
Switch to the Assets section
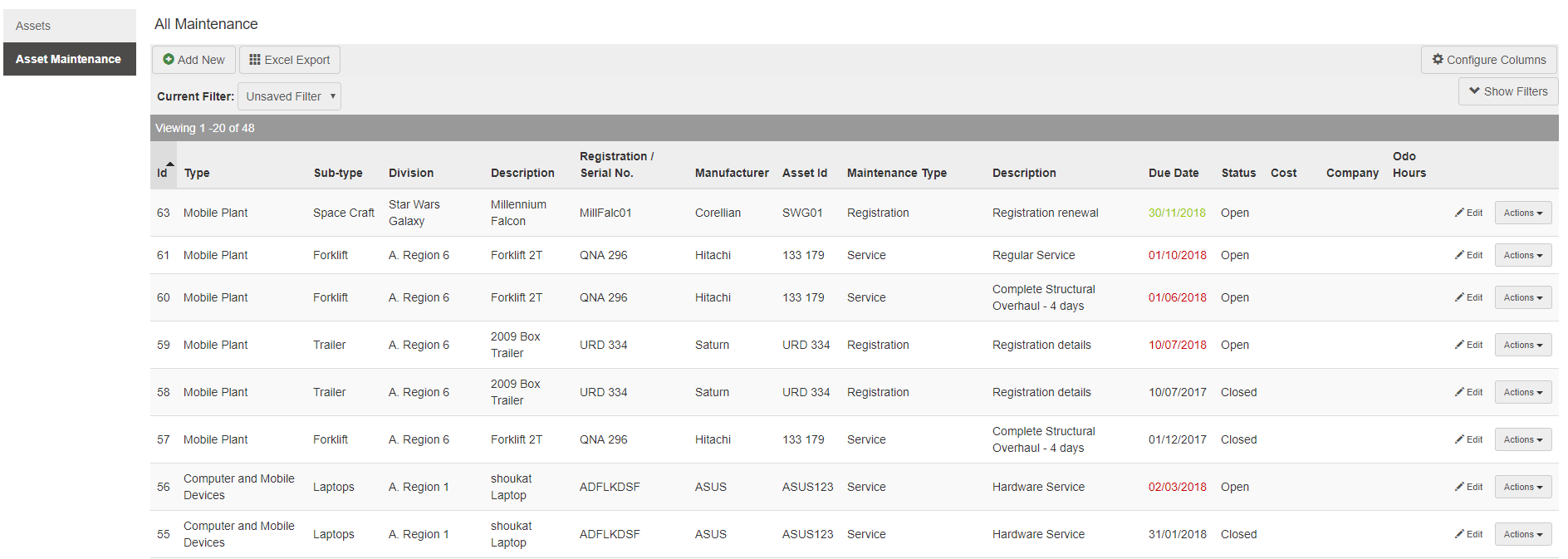point(33,26)
